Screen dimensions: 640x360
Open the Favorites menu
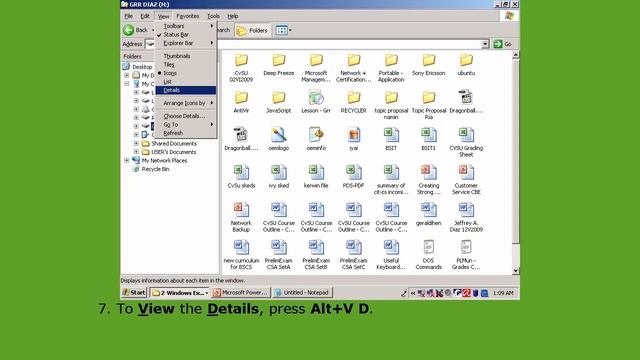(188, 16)
